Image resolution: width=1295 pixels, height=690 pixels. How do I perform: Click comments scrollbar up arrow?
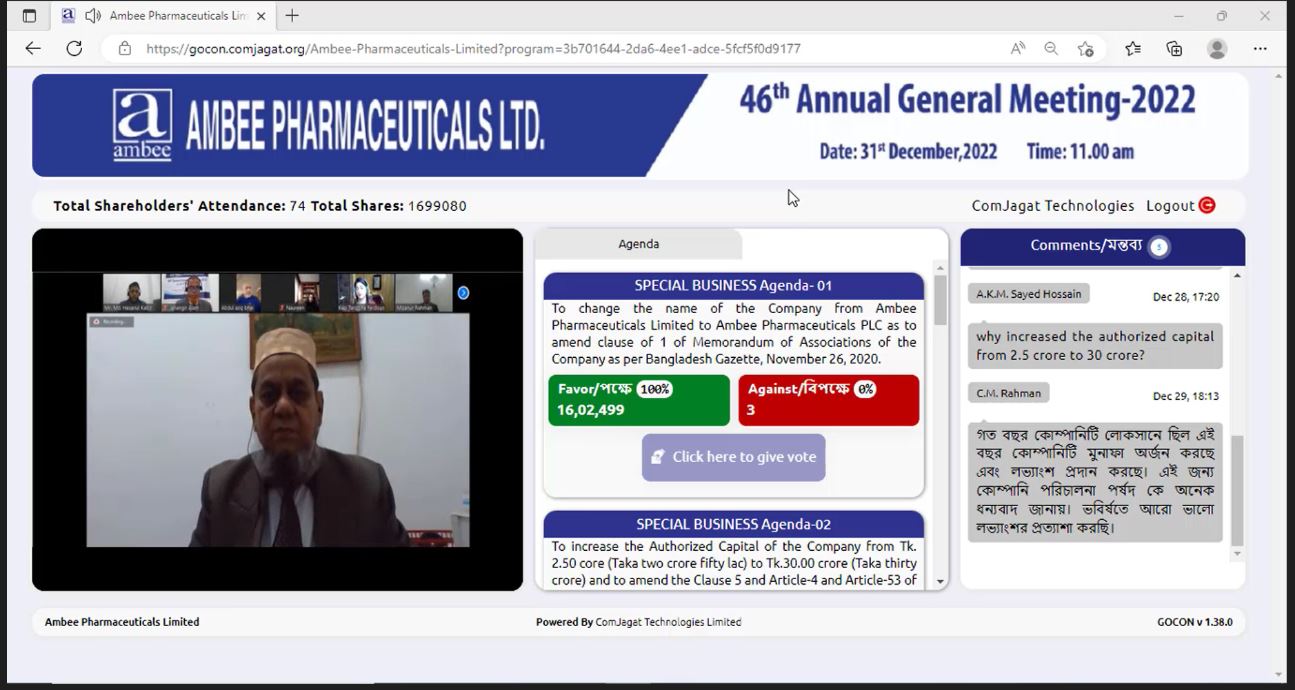coord(1237,275)
